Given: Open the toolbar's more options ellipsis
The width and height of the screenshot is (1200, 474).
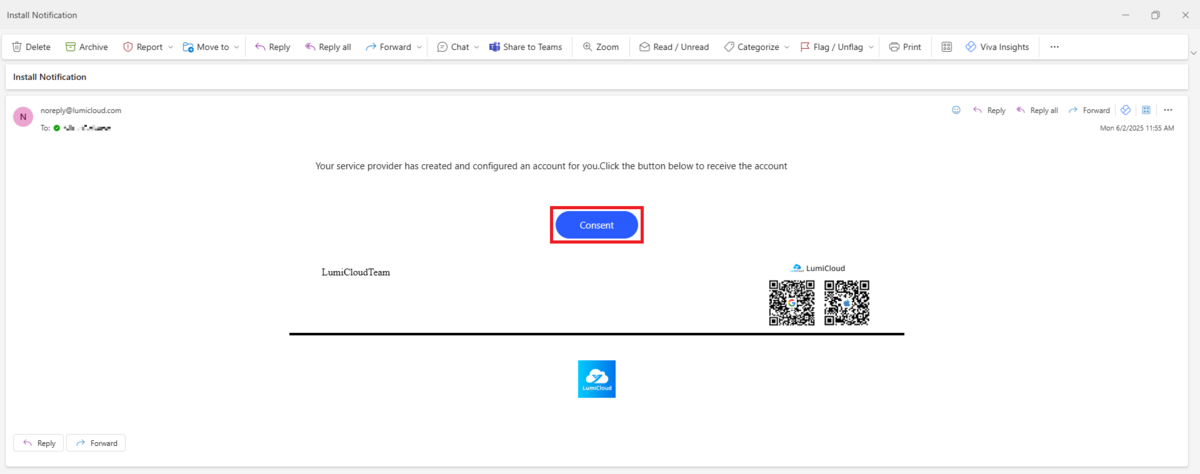Looking at the screenshot, I should tap(1054, 47).
